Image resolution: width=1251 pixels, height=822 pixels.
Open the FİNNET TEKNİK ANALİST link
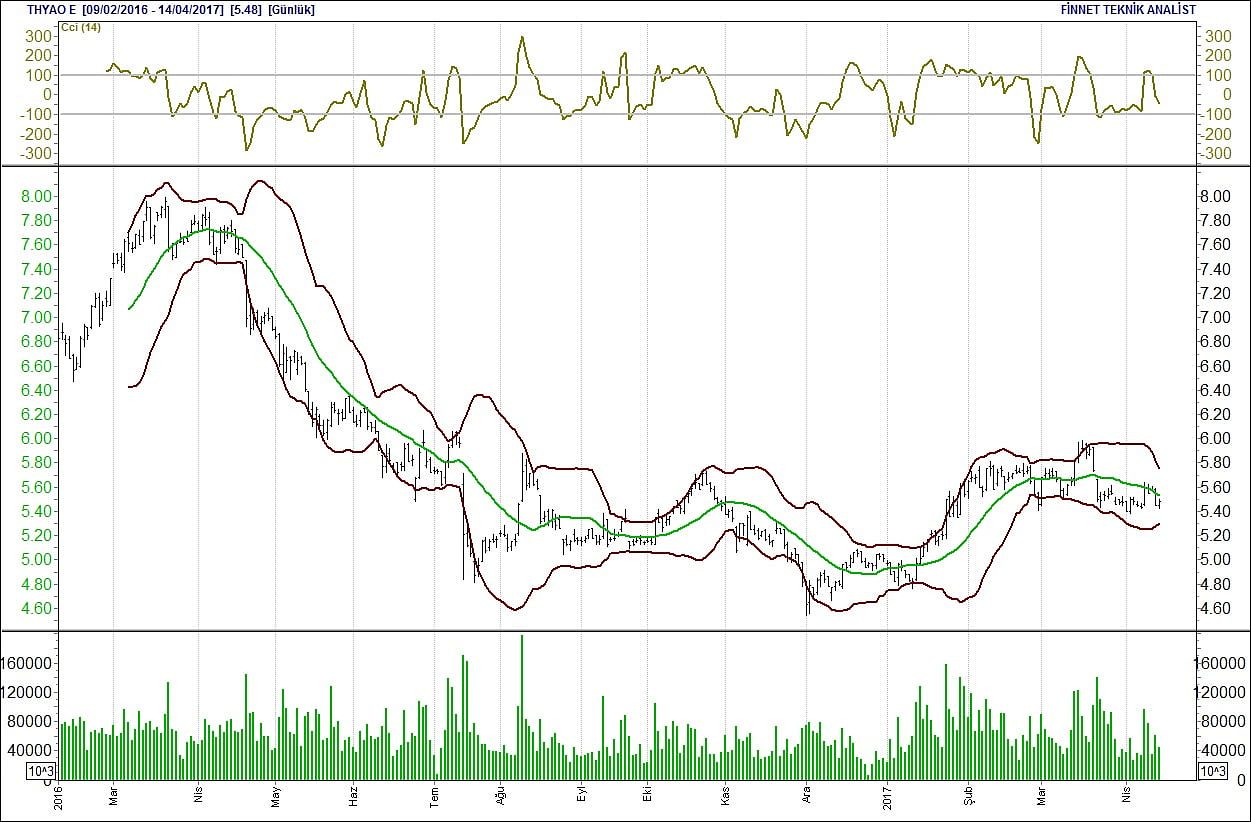click(x=1128, y=9)
